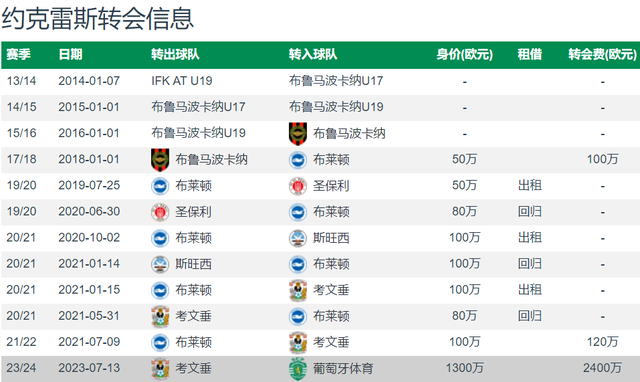Click Brighton logo in 2018-01-01 row
640x382 pixels.
point(298,160)
